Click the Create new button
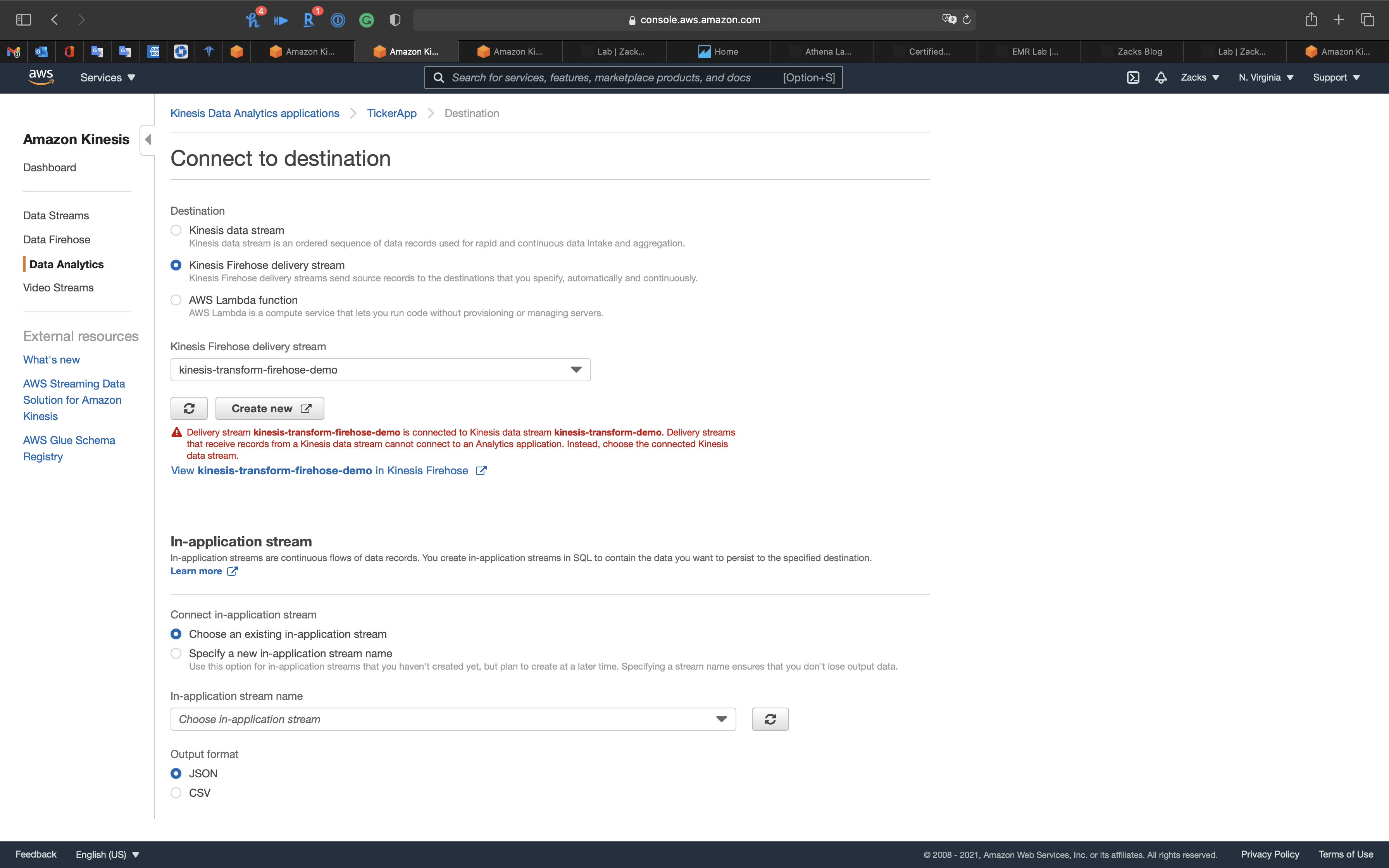The height and width of the screenshot is (868, 1389). click(x=270, y=408)
